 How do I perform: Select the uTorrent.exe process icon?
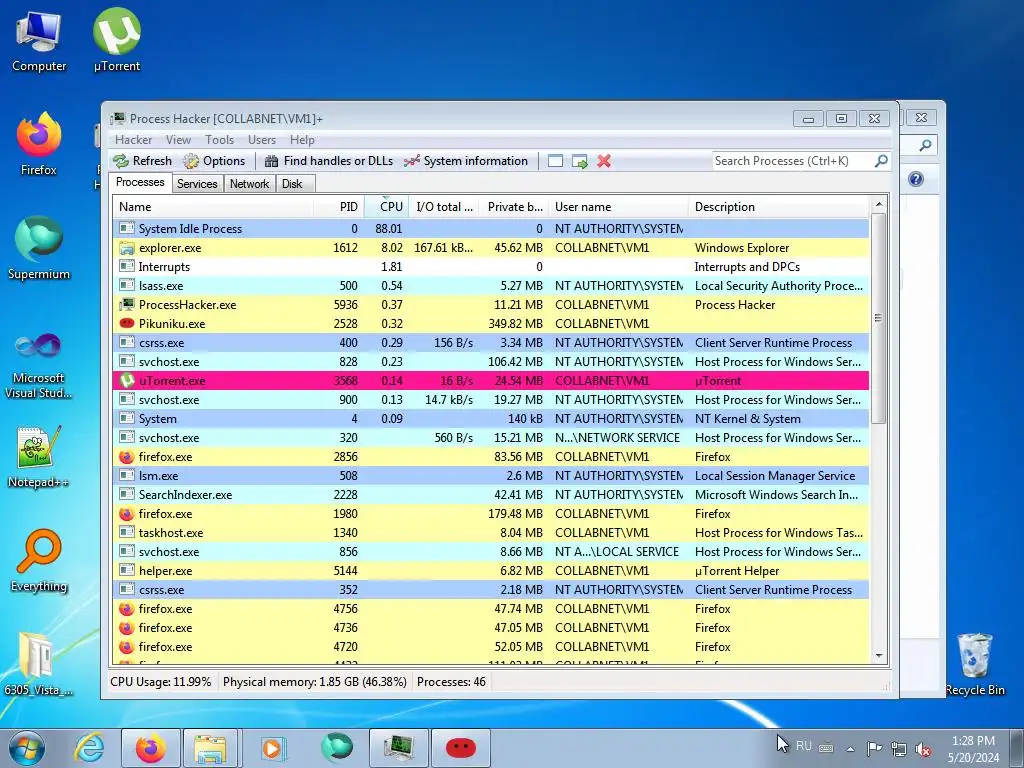[127, 381]
